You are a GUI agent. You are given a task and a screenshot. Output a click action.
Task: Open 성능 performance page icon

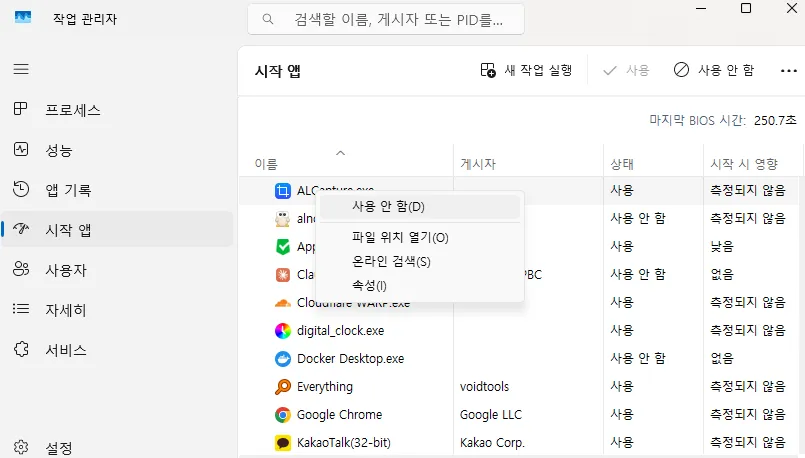21,149
